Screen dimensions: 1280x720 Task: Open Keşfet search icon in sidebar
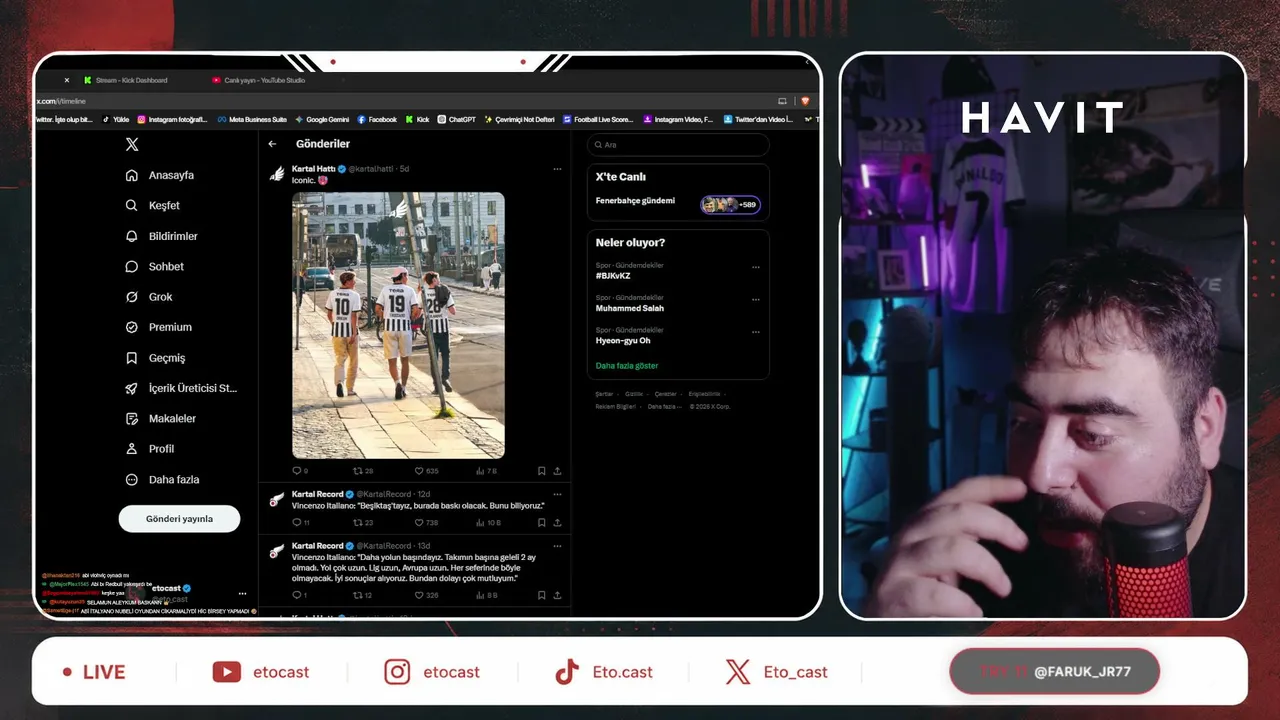tap(131, 205)
